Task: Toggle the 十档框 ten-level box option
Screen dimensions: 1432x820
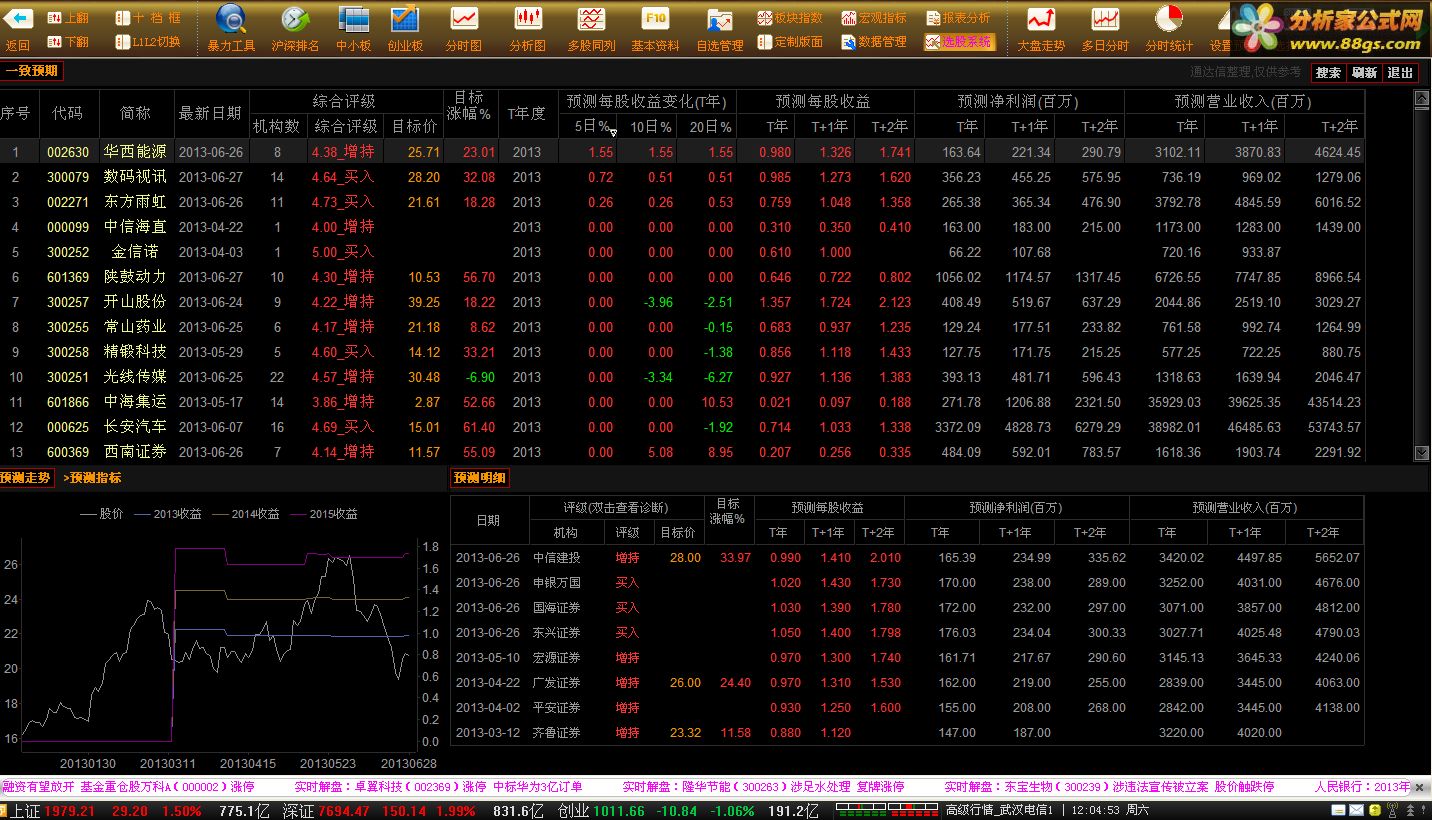Action: (x=147, y=18)
